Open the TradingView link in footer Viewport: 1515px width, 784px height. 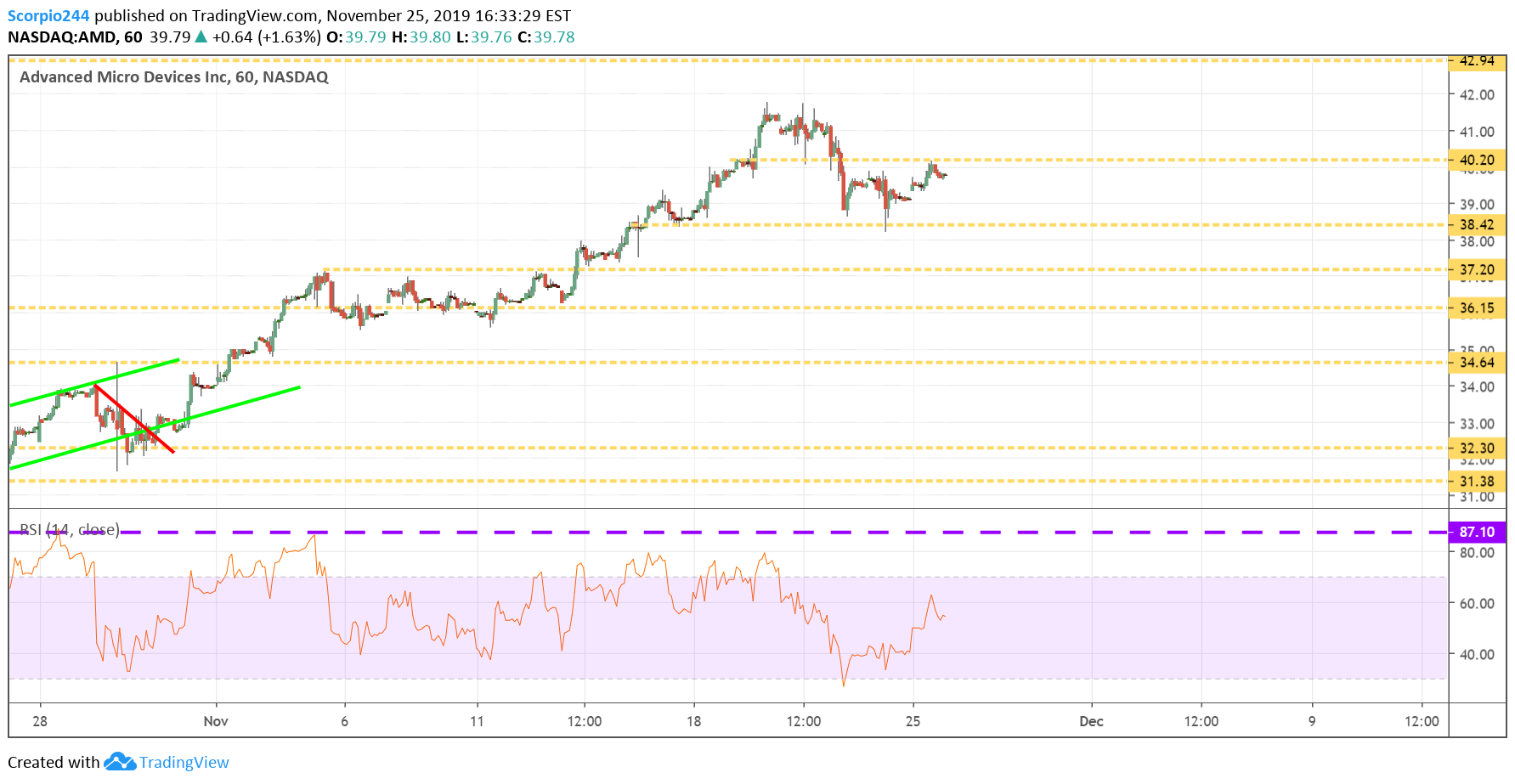[184, 762]
